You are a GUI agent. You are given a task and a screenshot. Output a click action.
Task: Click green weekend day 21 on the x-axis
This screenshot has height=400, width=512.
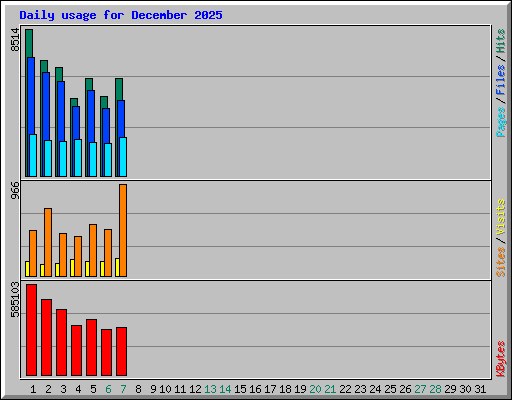[x=330, y=389]
